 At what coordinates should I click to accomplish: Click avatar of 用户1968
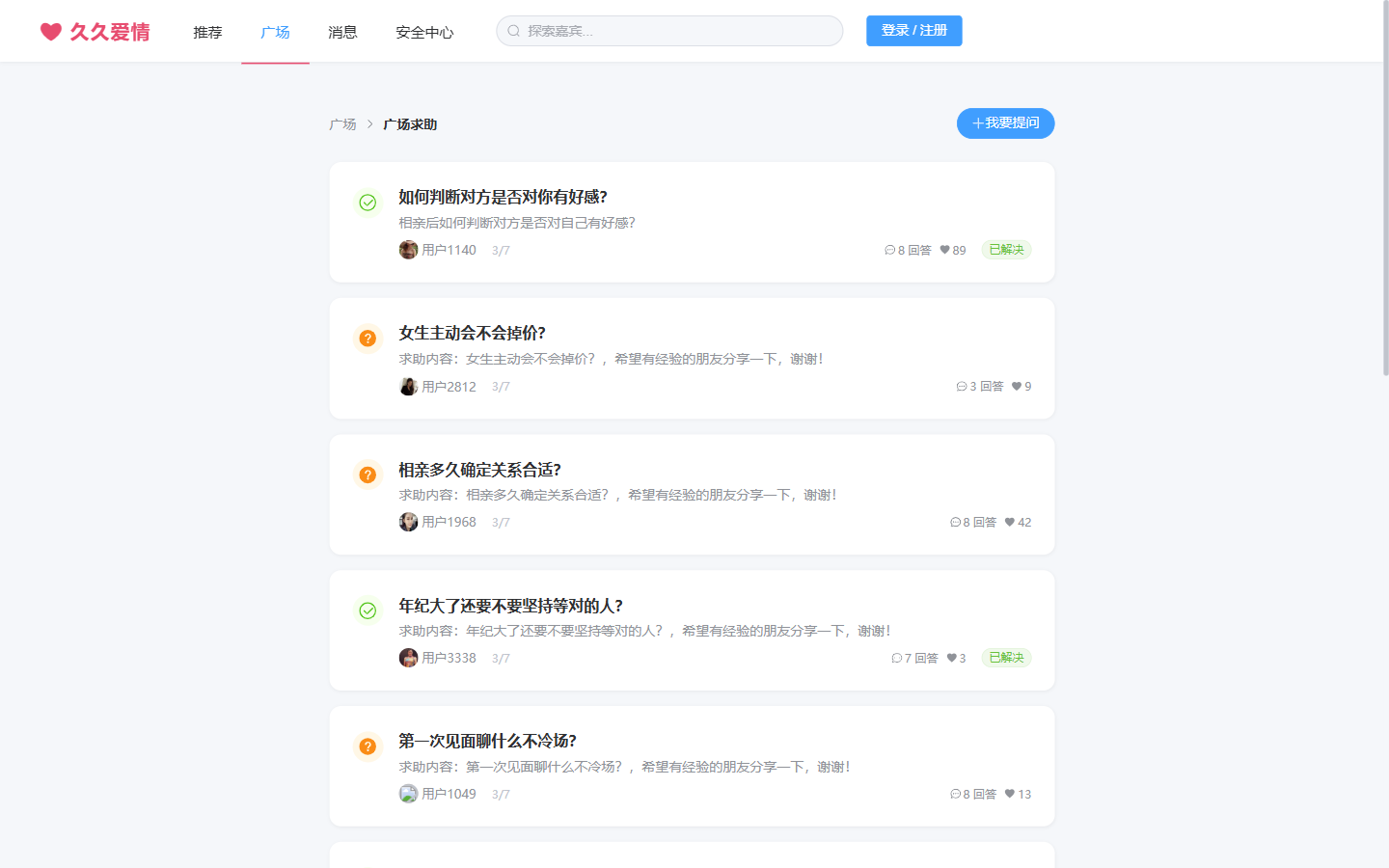pyautogui.click(x=408, y=522)
